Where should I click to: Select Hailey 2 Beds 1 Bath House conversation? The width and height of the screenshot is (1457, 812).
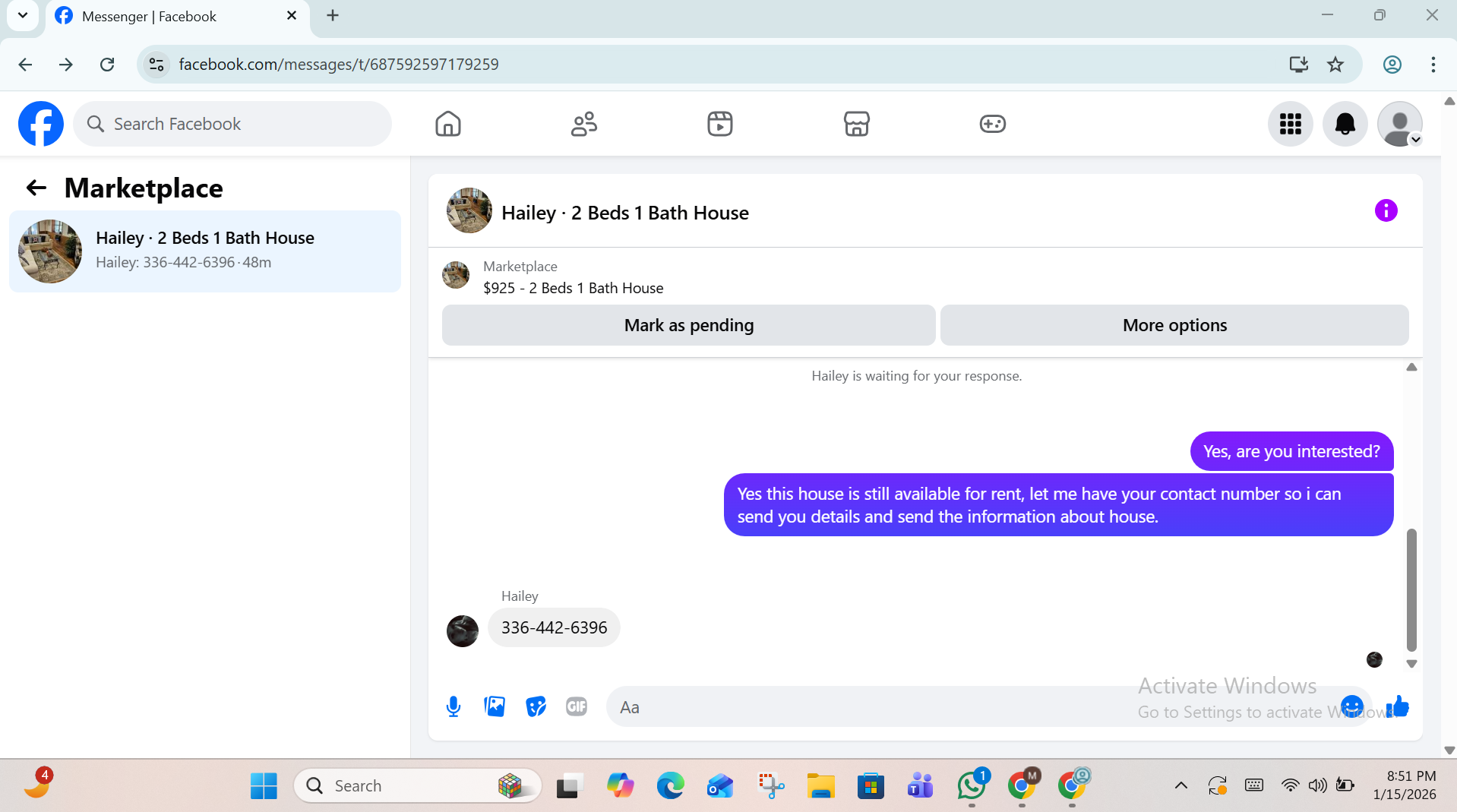(205, 251)
